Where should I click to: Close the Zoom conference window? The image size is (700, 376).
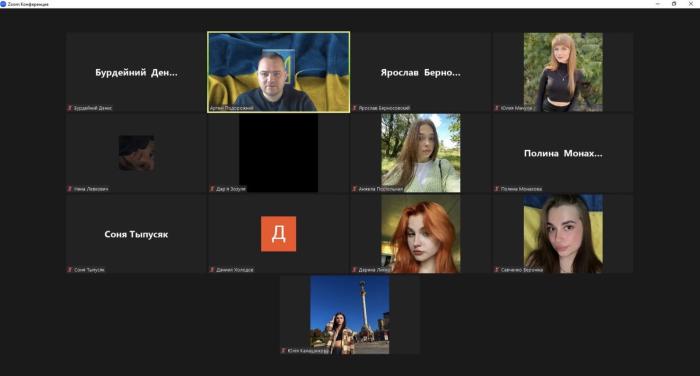click(x=691, y=4)
